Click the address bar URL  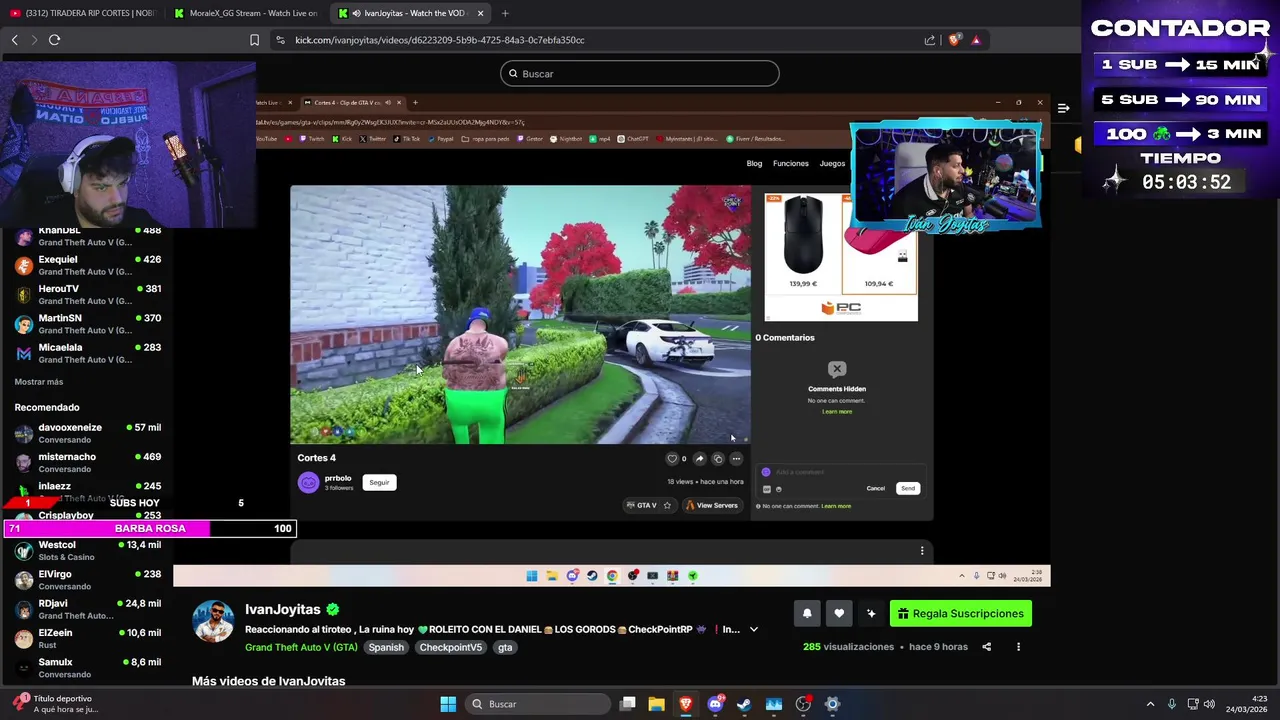(x=440, y=40)
